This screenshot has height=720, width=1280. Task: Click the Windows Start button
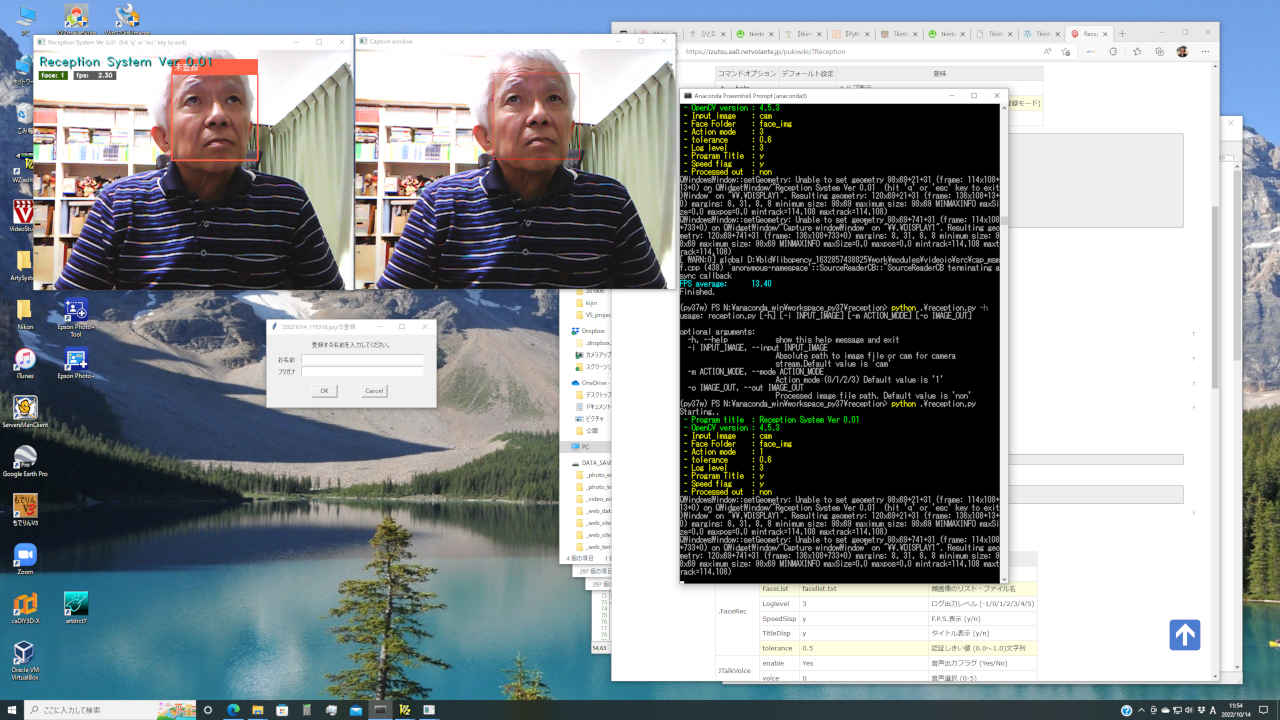tap(11, 710)
